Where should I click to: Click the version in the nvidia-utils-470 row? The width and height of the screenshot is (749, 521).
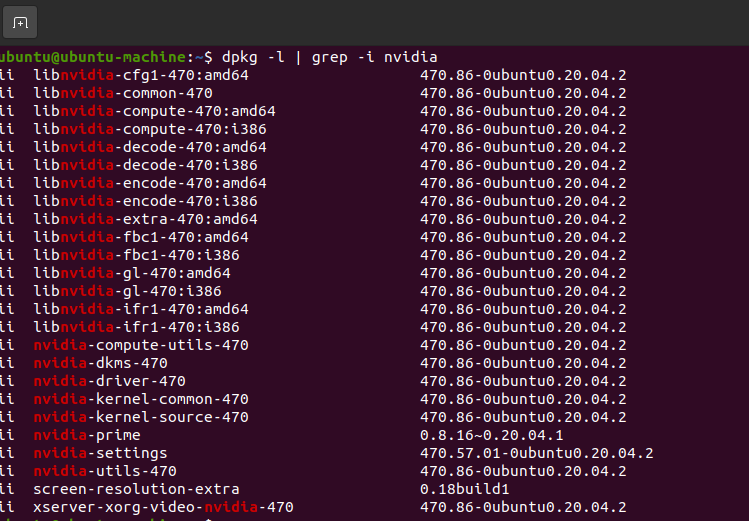tap(524, 471)
